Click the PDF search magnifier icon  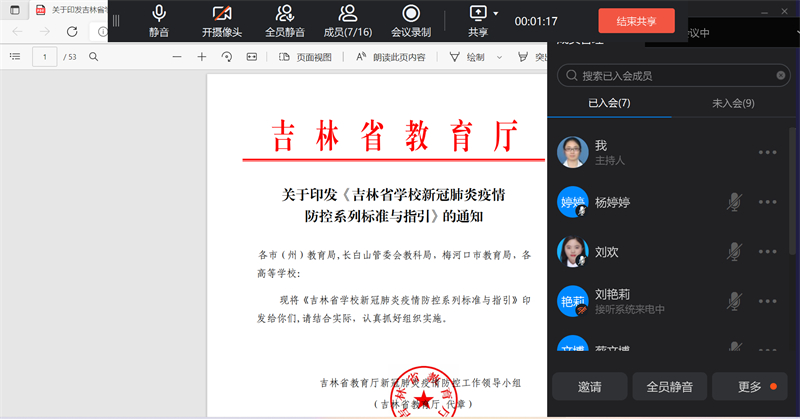(94, 57)
